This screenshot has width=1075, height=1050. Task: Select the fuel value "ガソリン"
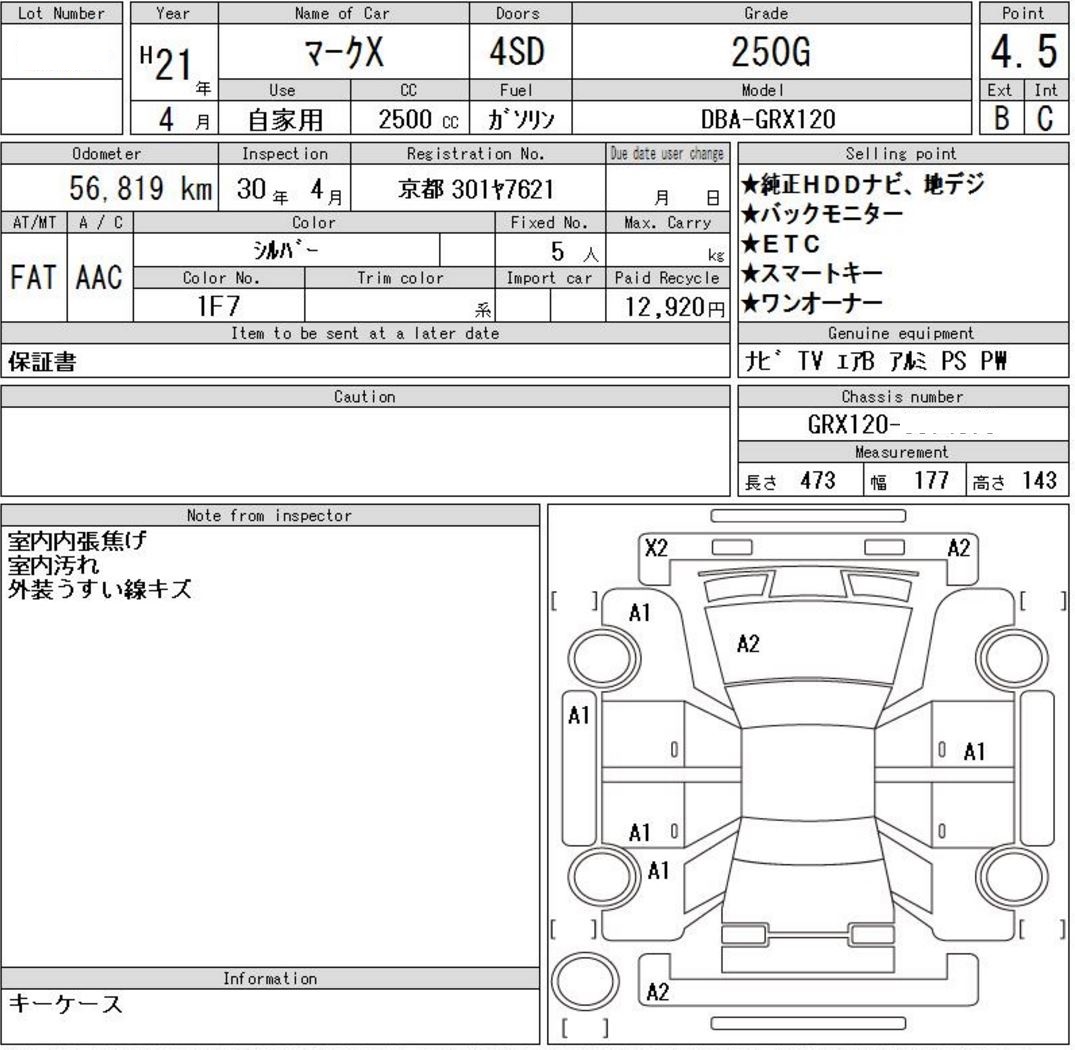click(x=520, y=120)
